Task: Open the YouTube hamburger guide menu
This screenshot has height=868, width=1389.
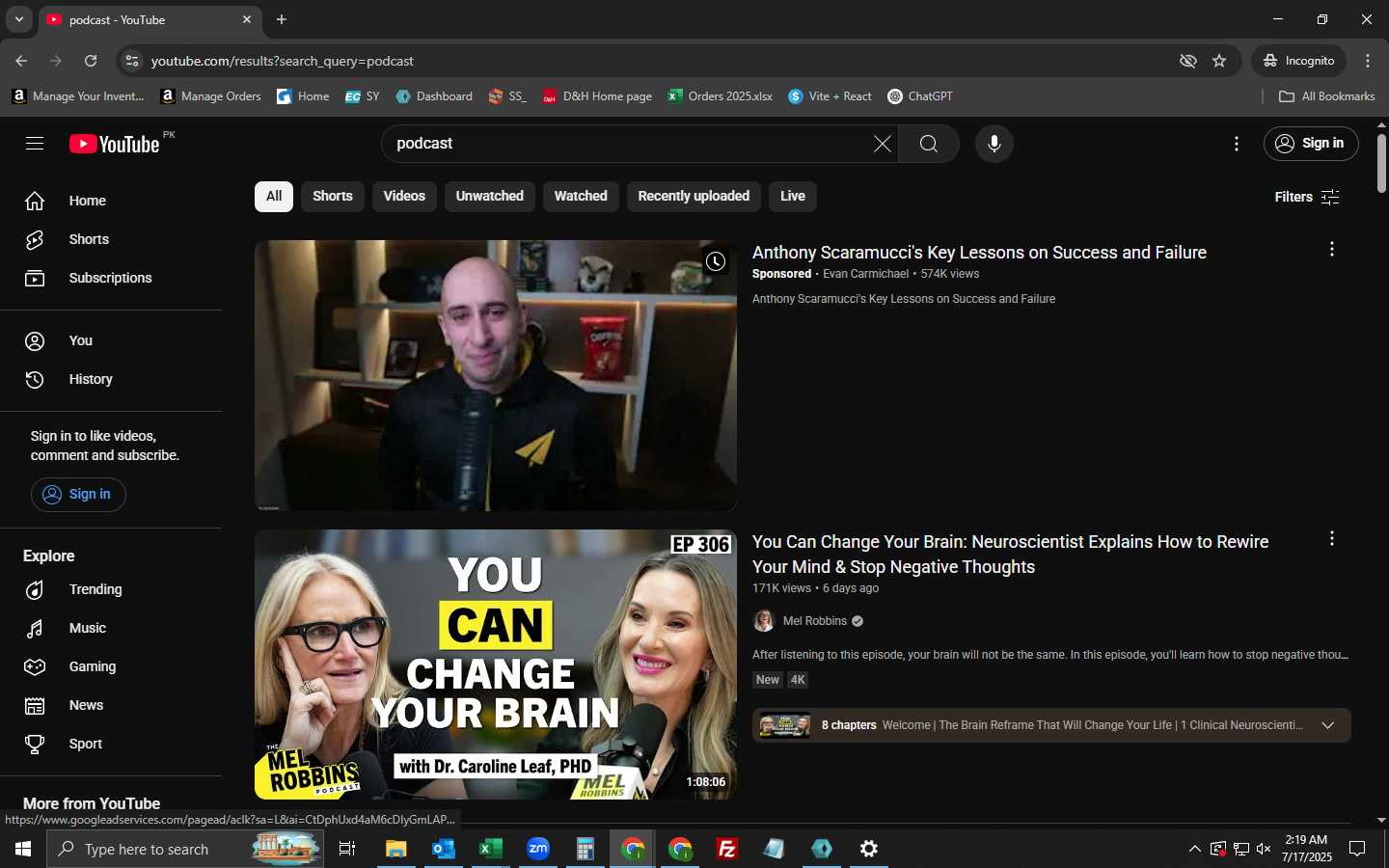Action: point(35,144)
